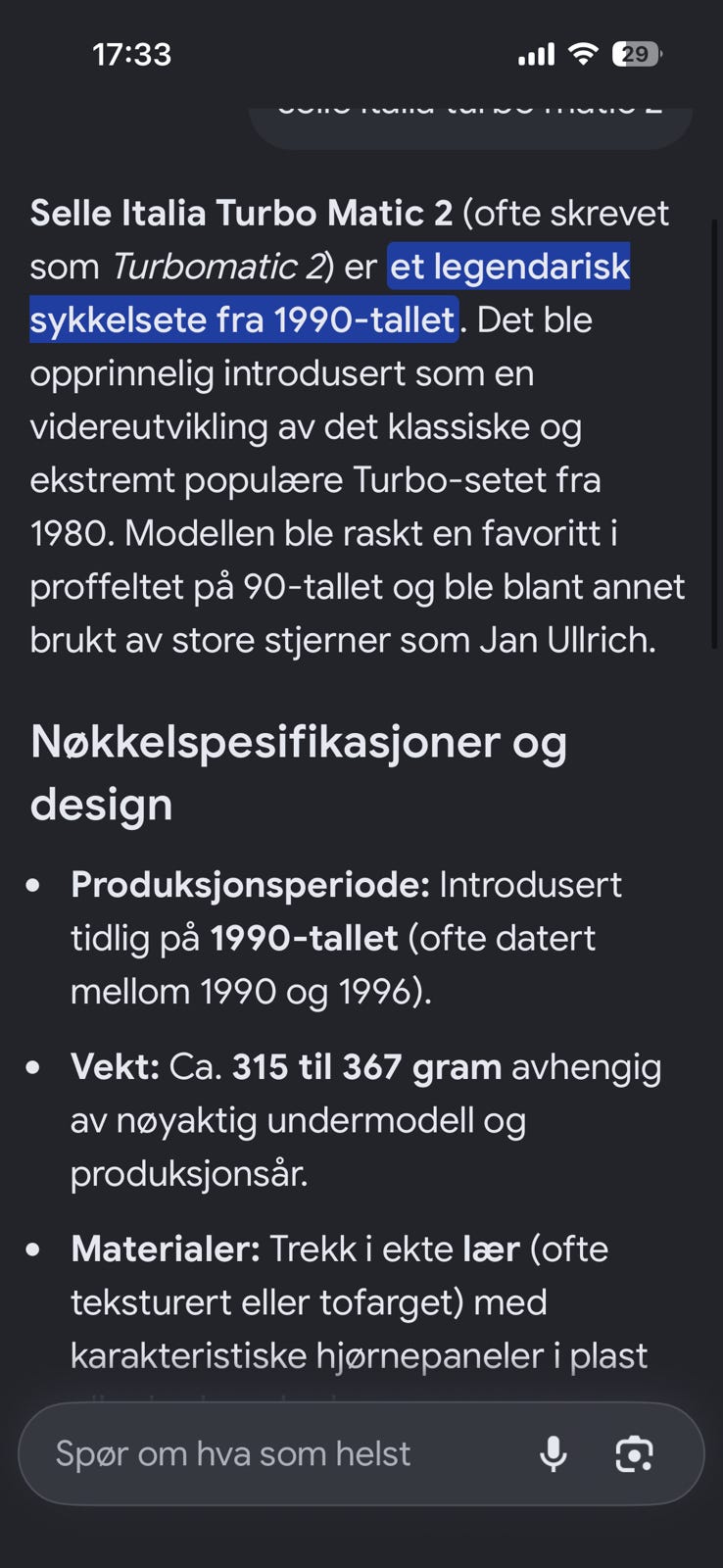Screen dimensions: 723x1568
Task: Tap the 17:33 clock in status bar
Action: click(x=132, y=55)
